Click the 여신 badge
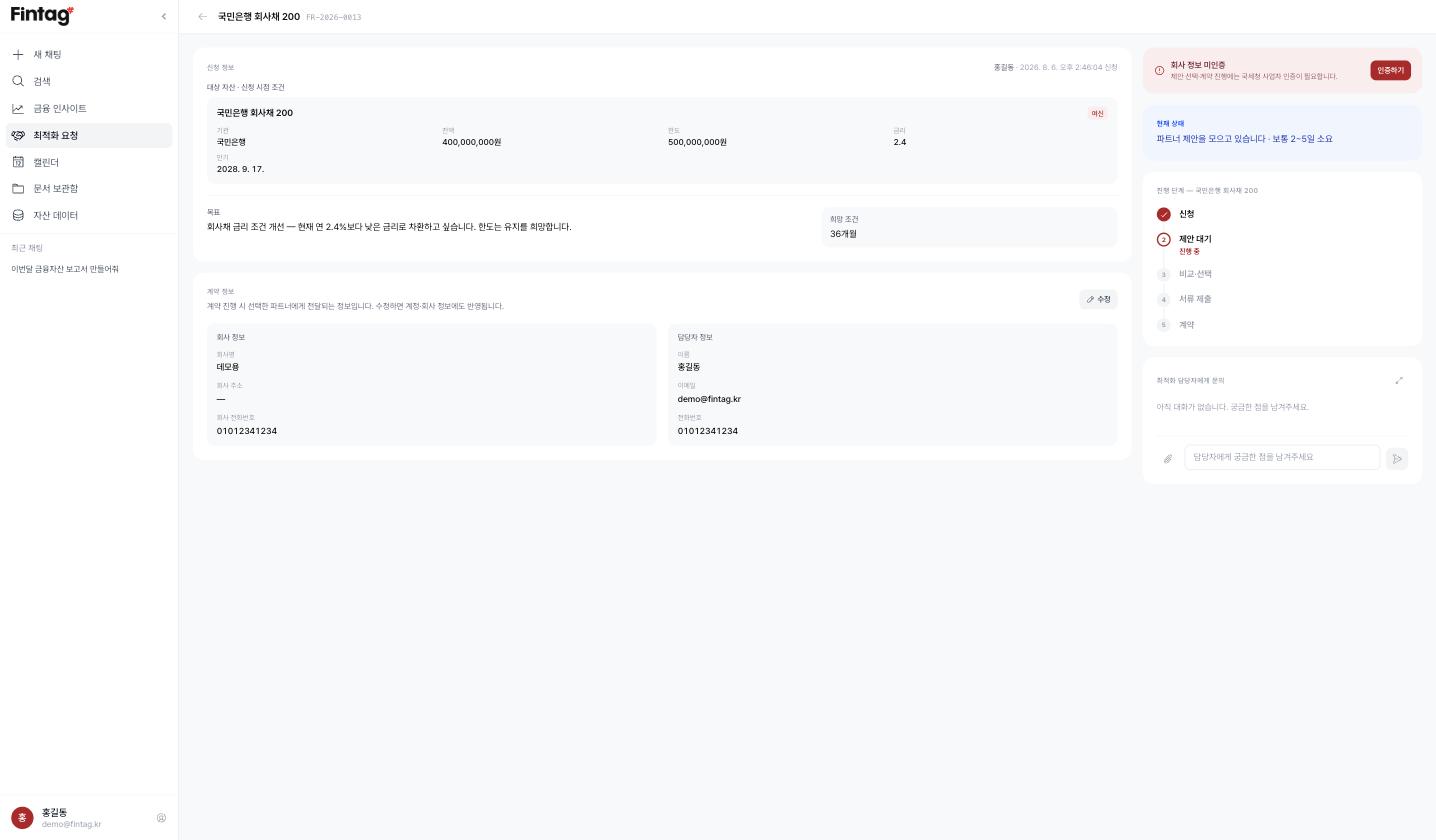Viewport: 1436px width, 840px height. point(1097,113)
